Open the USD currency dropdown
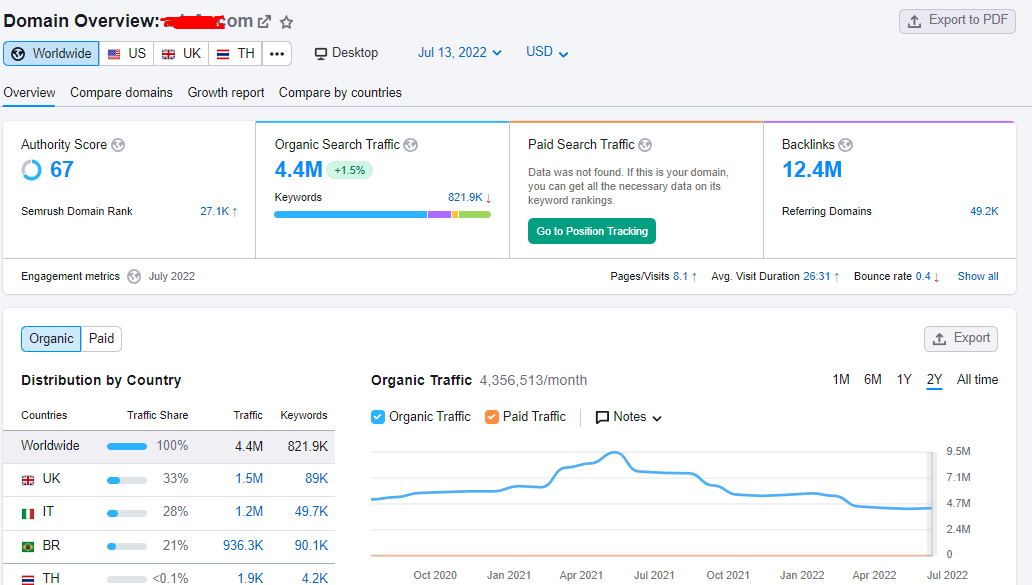This screenshot has width=1032, height=585. [547, 52]
